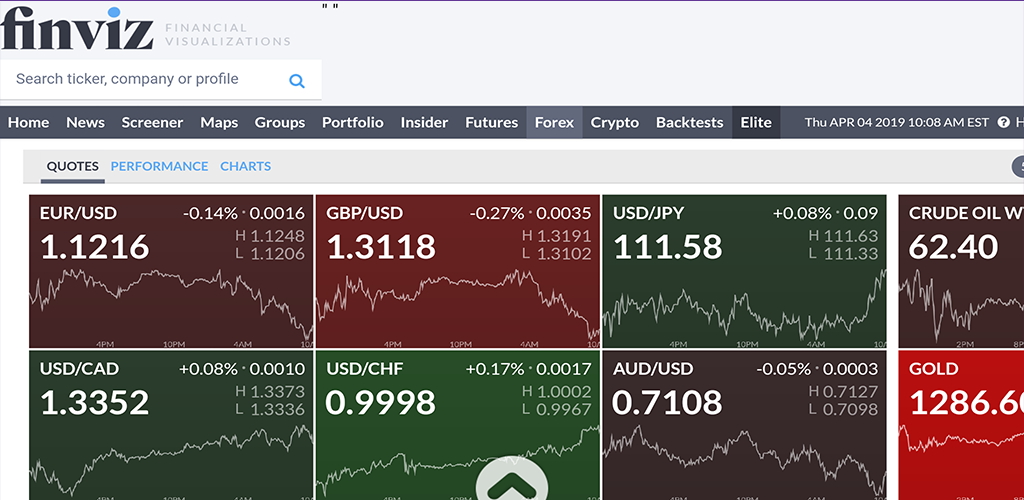Click the USD/CHF pair label
Screen dimensions: 1024x500
click(x=365, y=369)
